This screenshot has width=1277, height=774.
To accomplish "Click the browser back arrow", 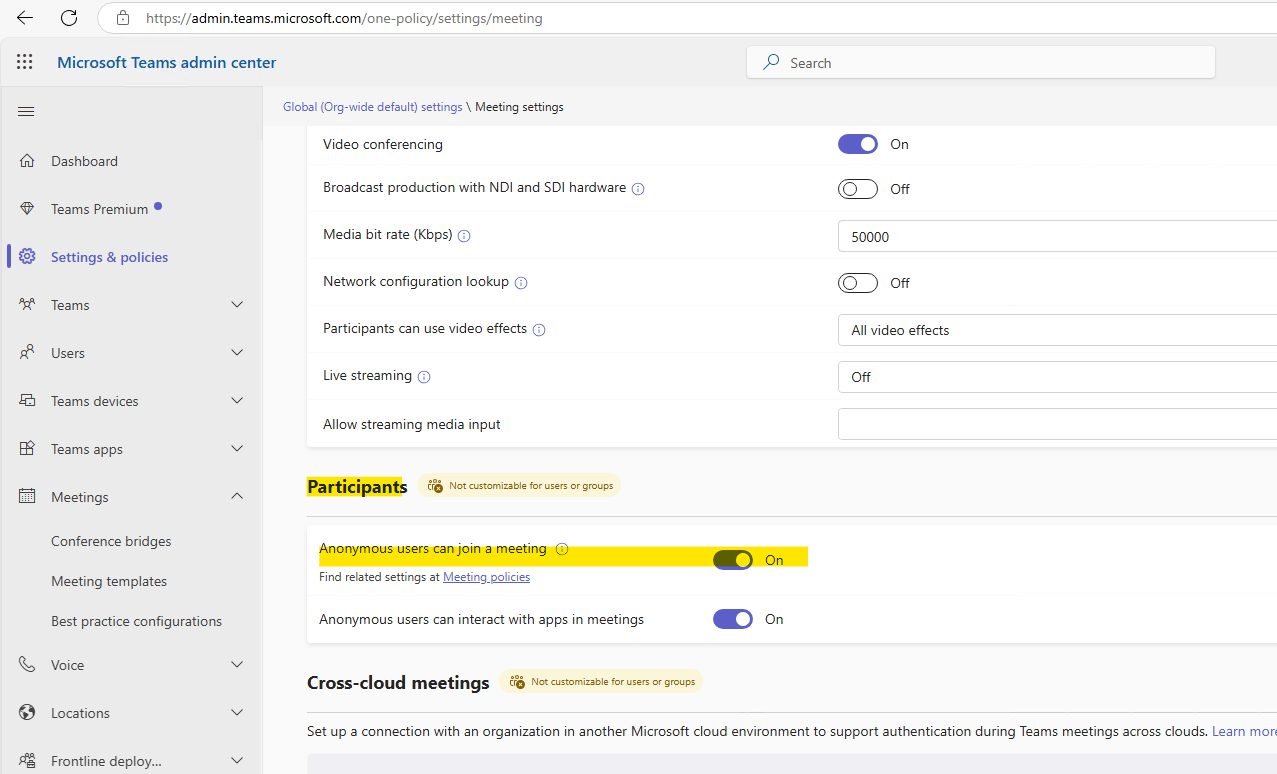I will click(25, 18).
